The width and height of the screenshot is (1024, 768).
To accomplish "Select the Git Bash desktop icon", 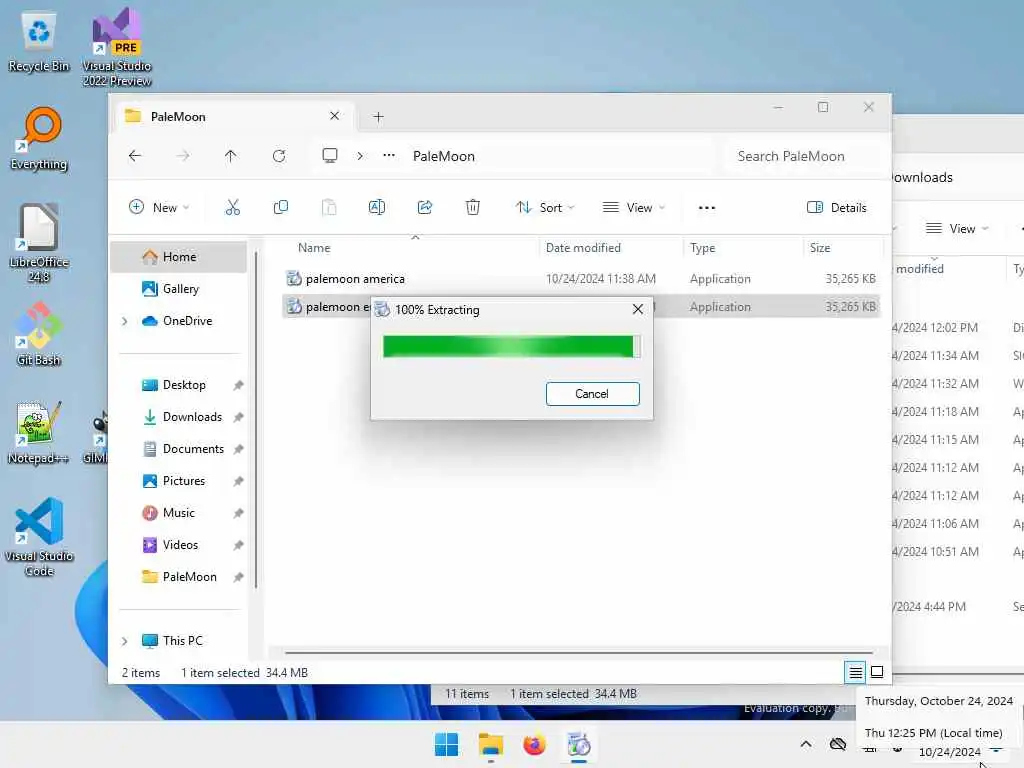I will 39,334.
